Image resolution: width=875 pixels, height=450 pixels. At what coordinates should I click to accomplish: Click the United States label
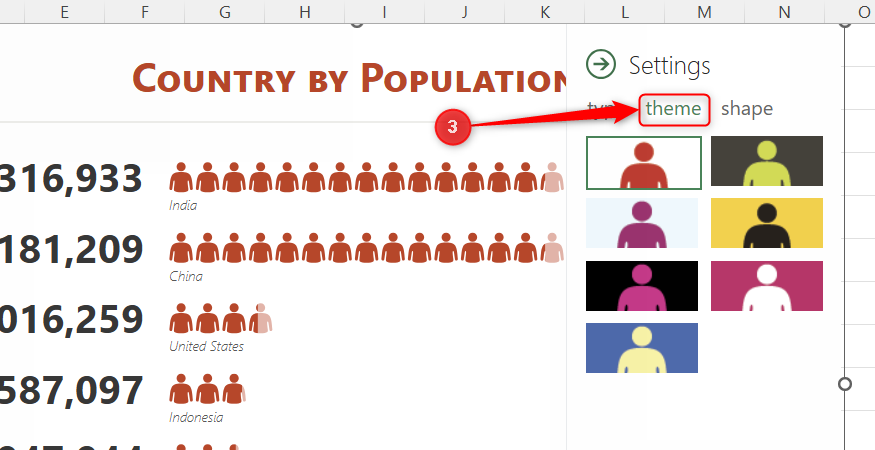pos(206,347)
